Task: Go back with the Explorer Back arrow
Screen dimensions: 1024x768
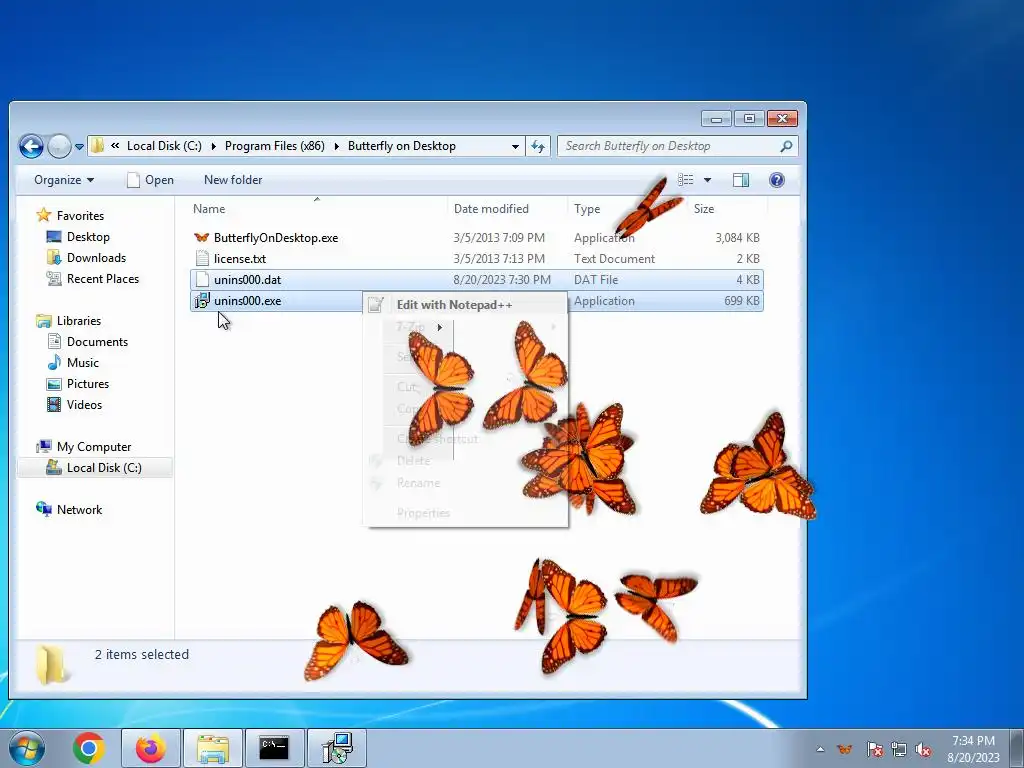Action: tap(31, 146)
